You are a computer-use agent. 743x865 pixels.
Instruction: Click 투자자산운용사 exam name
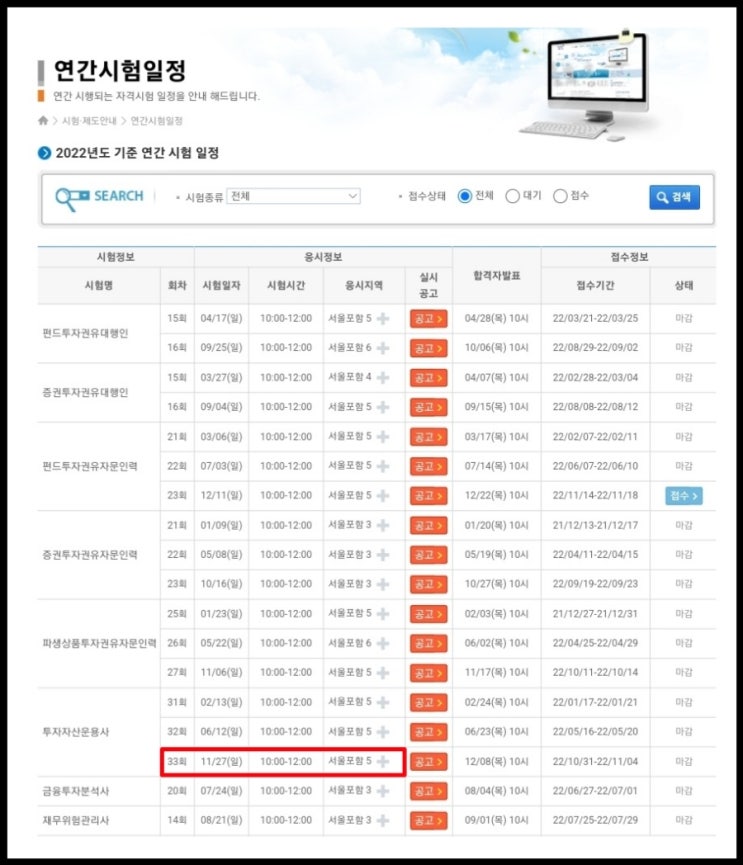(76, 732)
